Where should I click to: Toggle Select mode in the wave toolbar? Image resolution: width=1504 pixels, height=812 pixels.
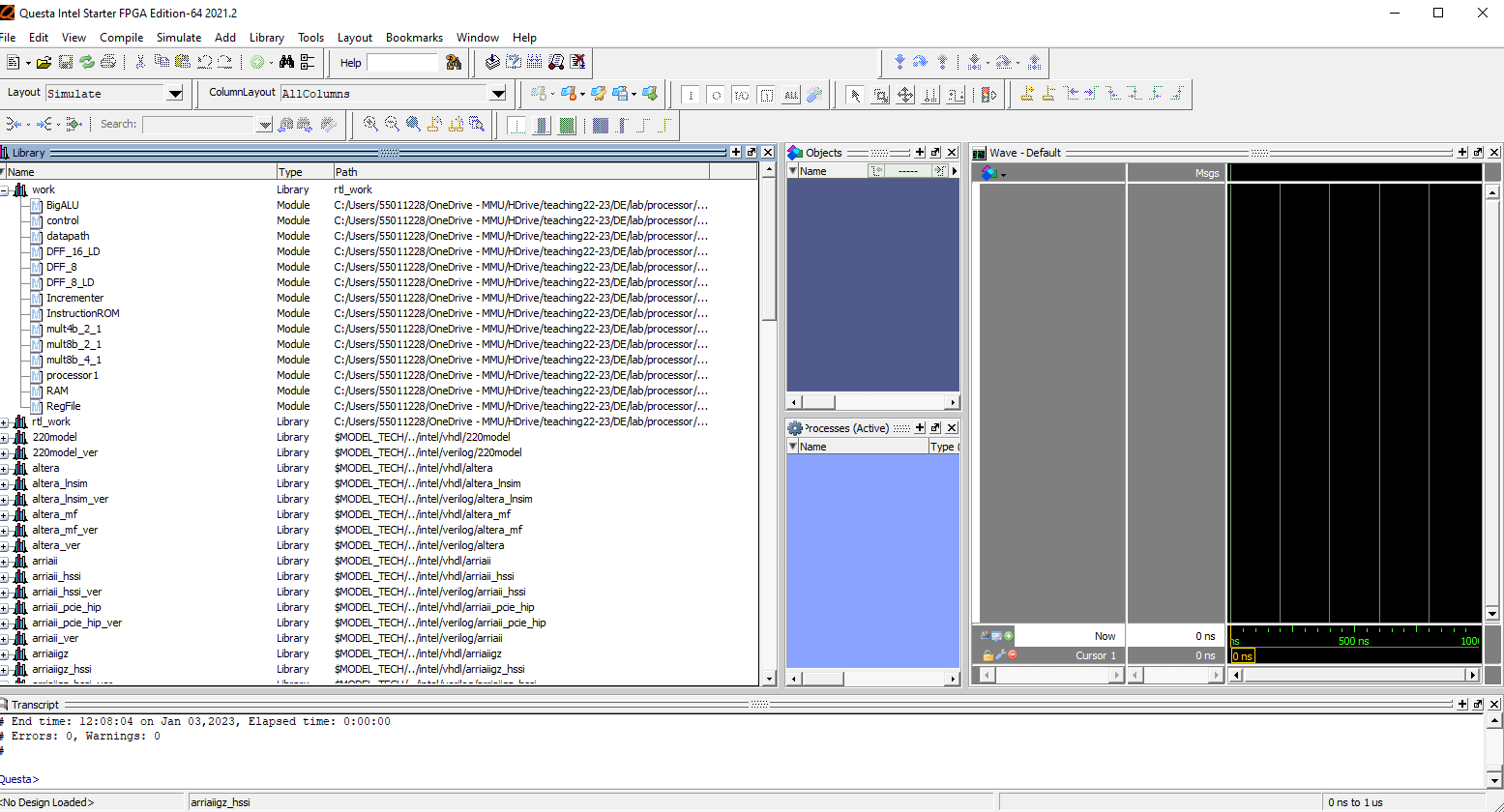(x=855, y=94)
